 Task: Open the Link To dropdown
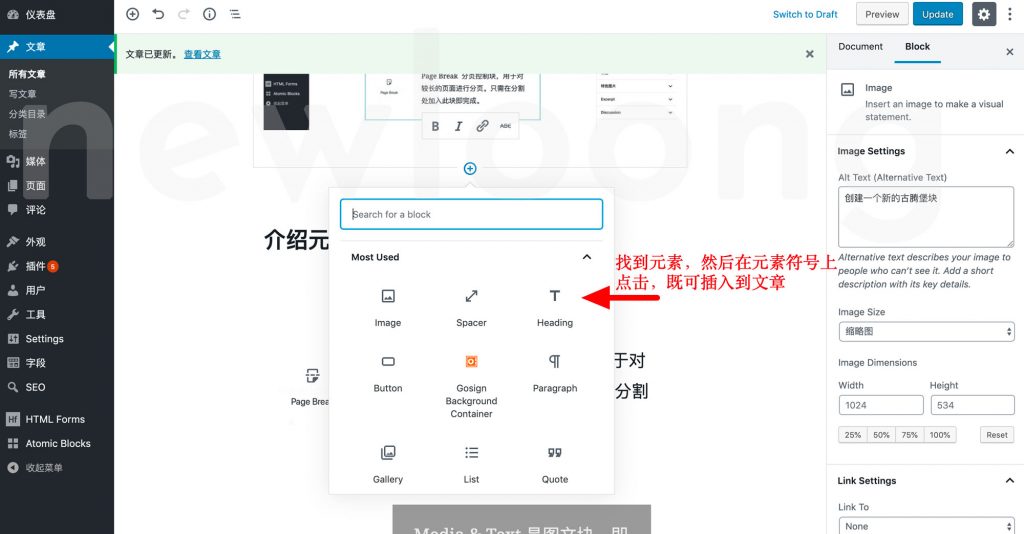(x=926, y=526)
